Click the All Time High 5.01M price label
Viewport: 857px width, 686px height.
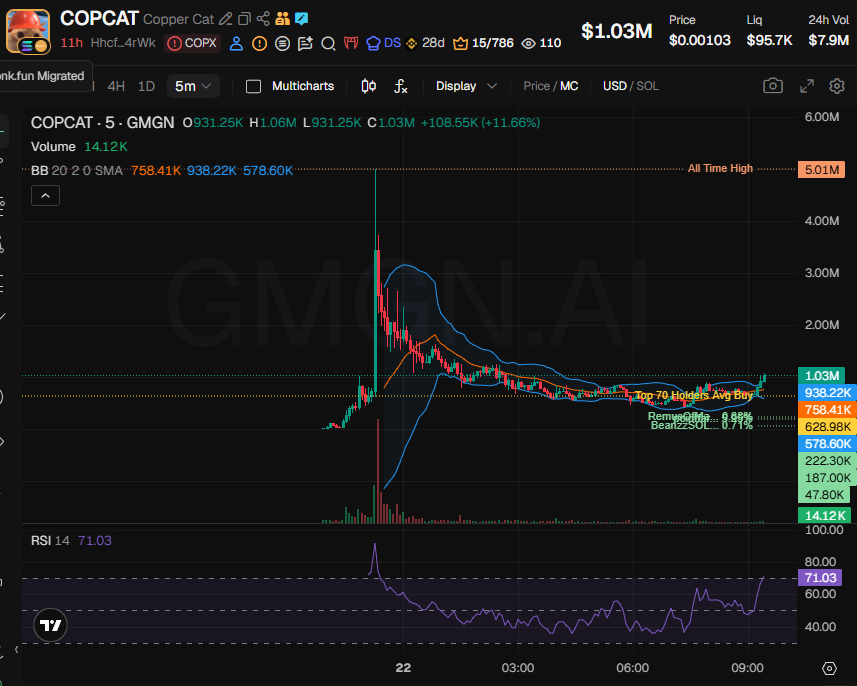821,169
